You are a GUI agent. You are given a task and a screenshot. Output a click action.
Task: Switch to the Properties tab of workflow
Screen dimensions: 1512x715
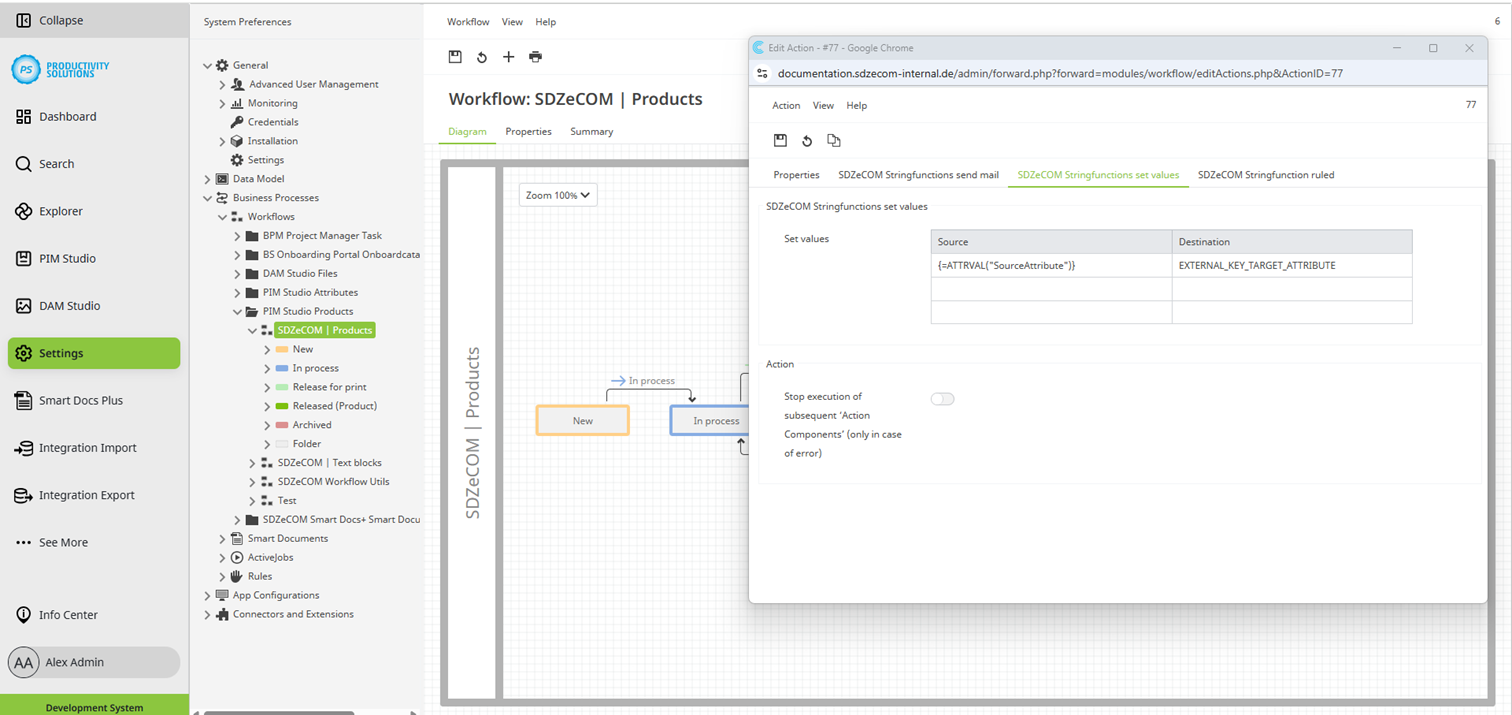click(x=528, y=132)
